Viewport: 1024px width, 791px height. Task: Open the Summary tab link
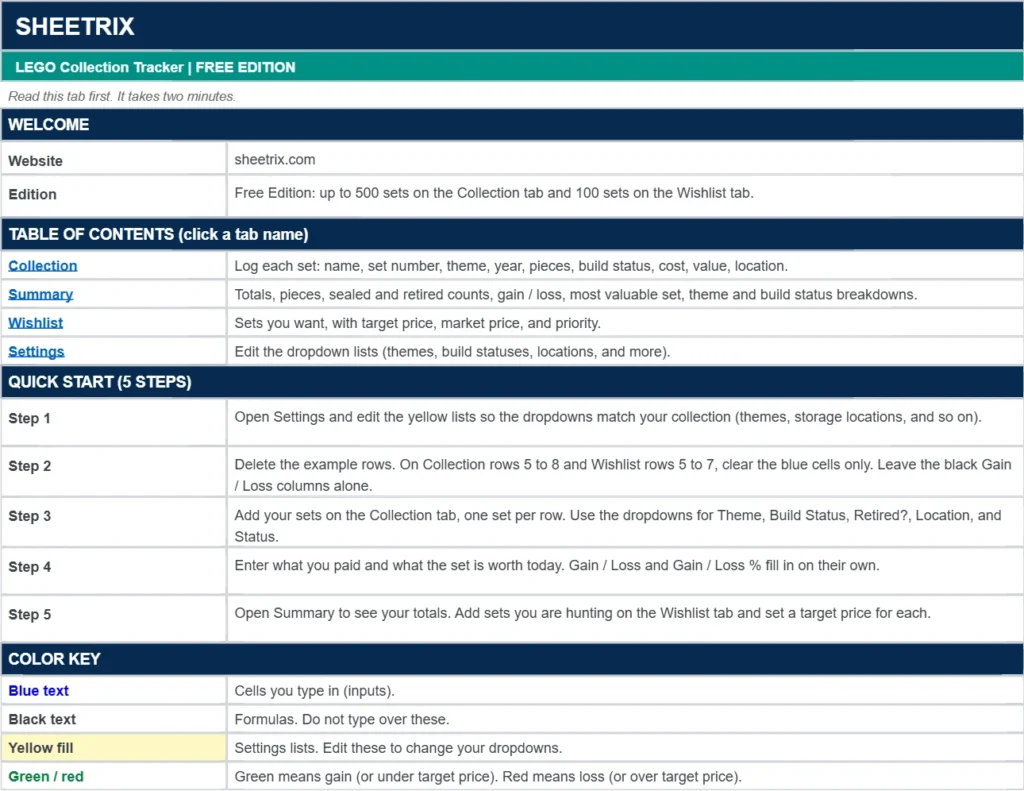(x=40, y=295)
